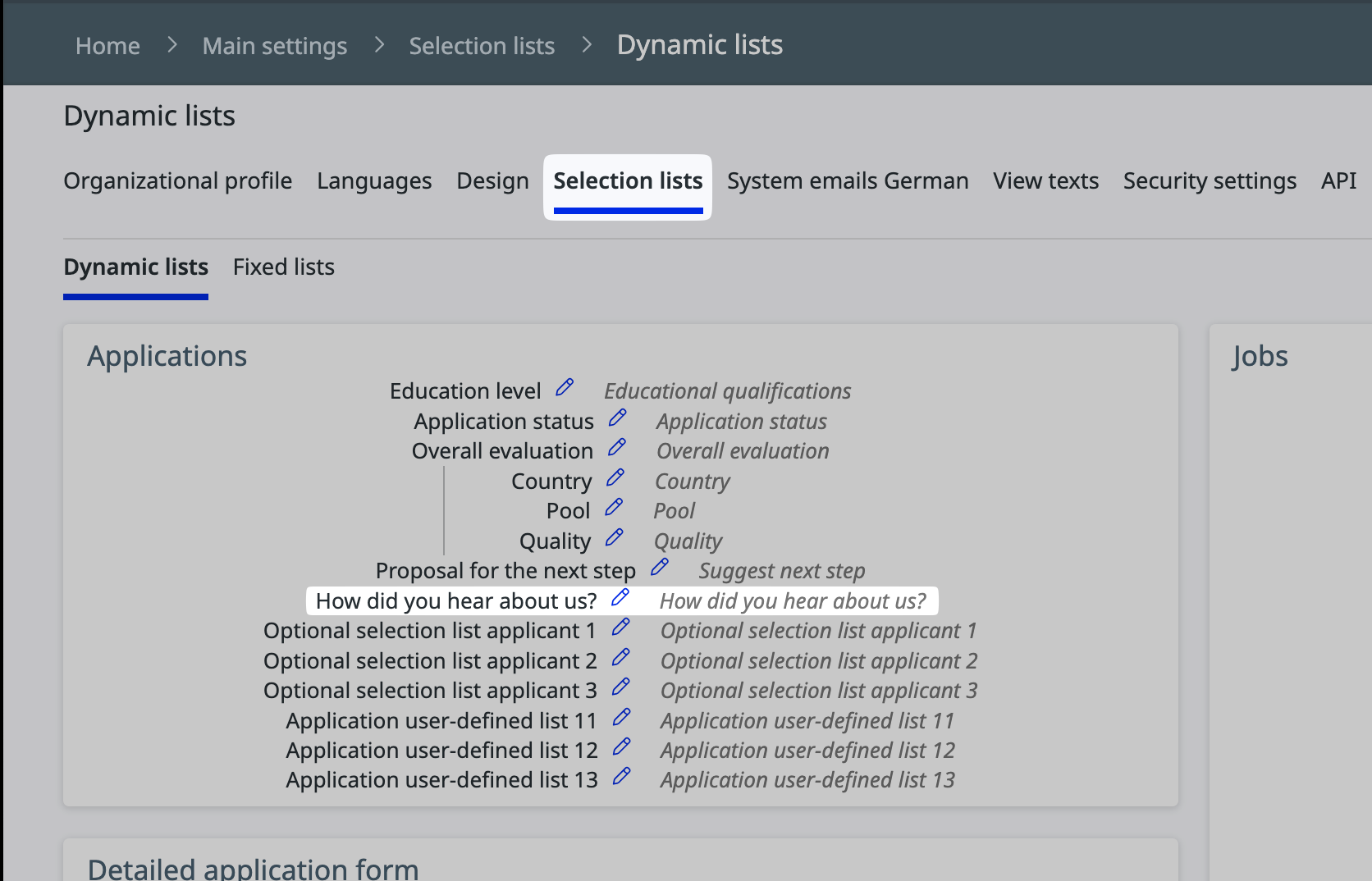1372x881 pixels.
Task: Edit Application user-defined list 13
Action: [x=621, y=776]
